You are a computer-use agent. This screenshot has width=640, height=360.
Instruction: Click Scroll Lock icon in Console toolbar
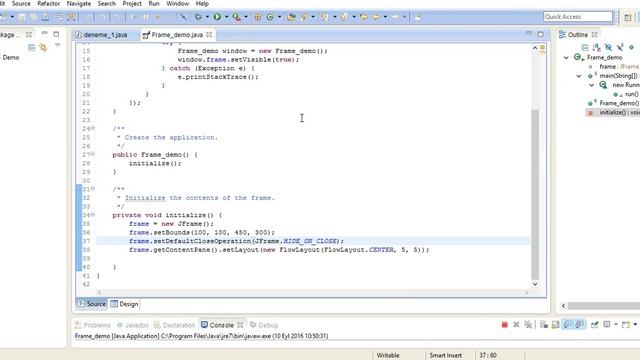pyautogui.click(x=556, y=324)
